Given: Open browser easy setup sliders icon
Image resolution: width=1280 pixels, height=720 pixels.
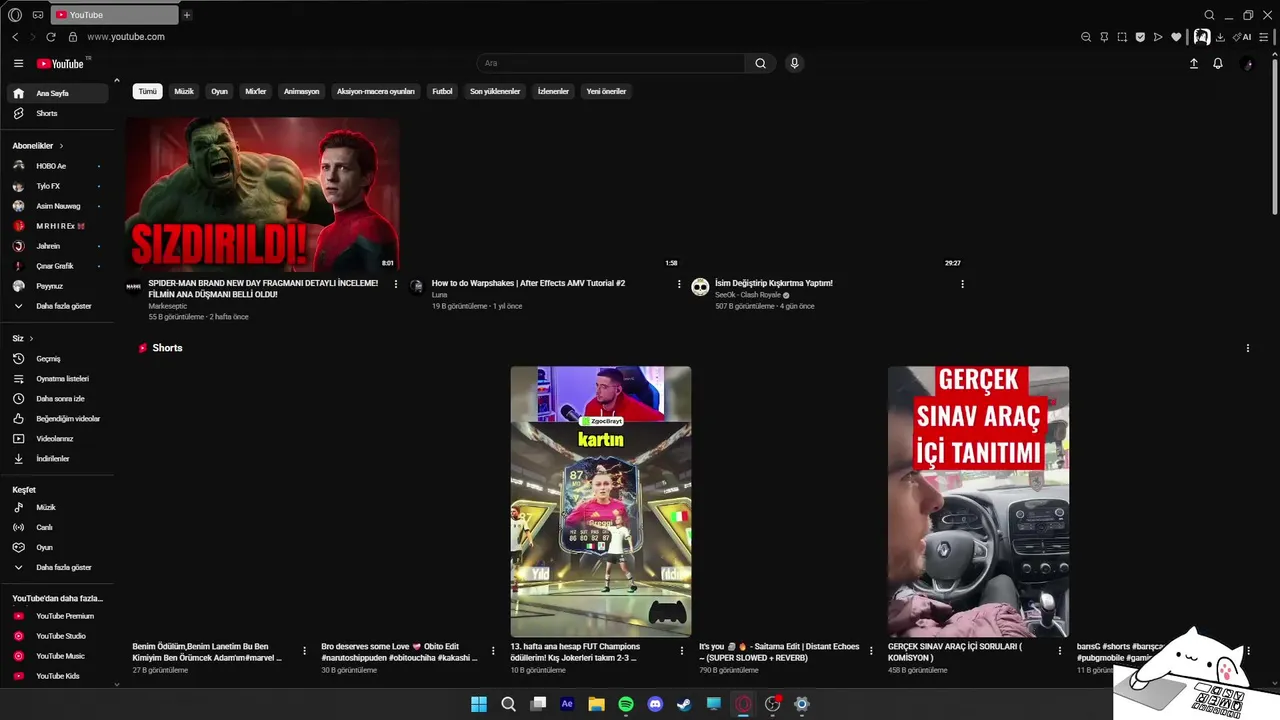Looking at the screenshot, I should click(1264, 37).
